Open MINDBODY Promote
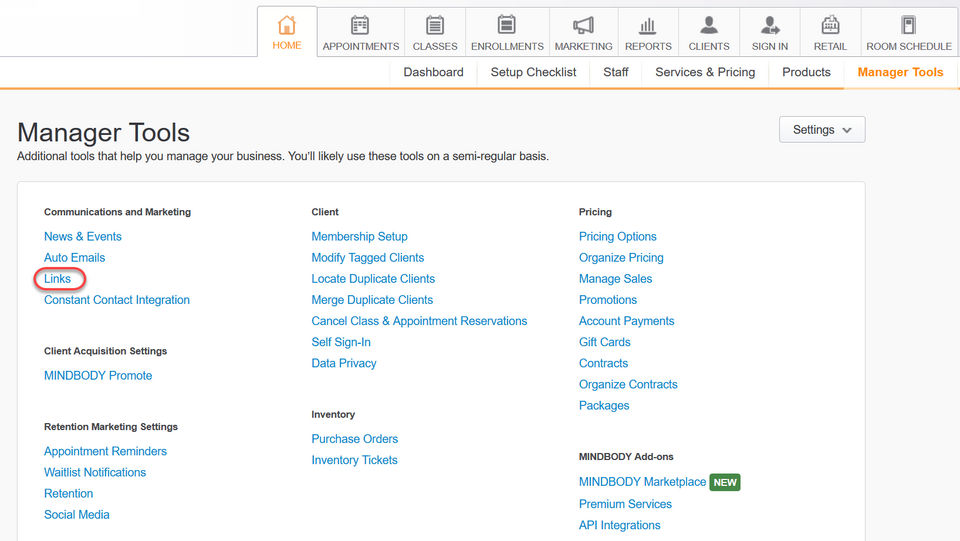This screenshot has height=541, width=960. pyautogui.click(x=98, y=375)
